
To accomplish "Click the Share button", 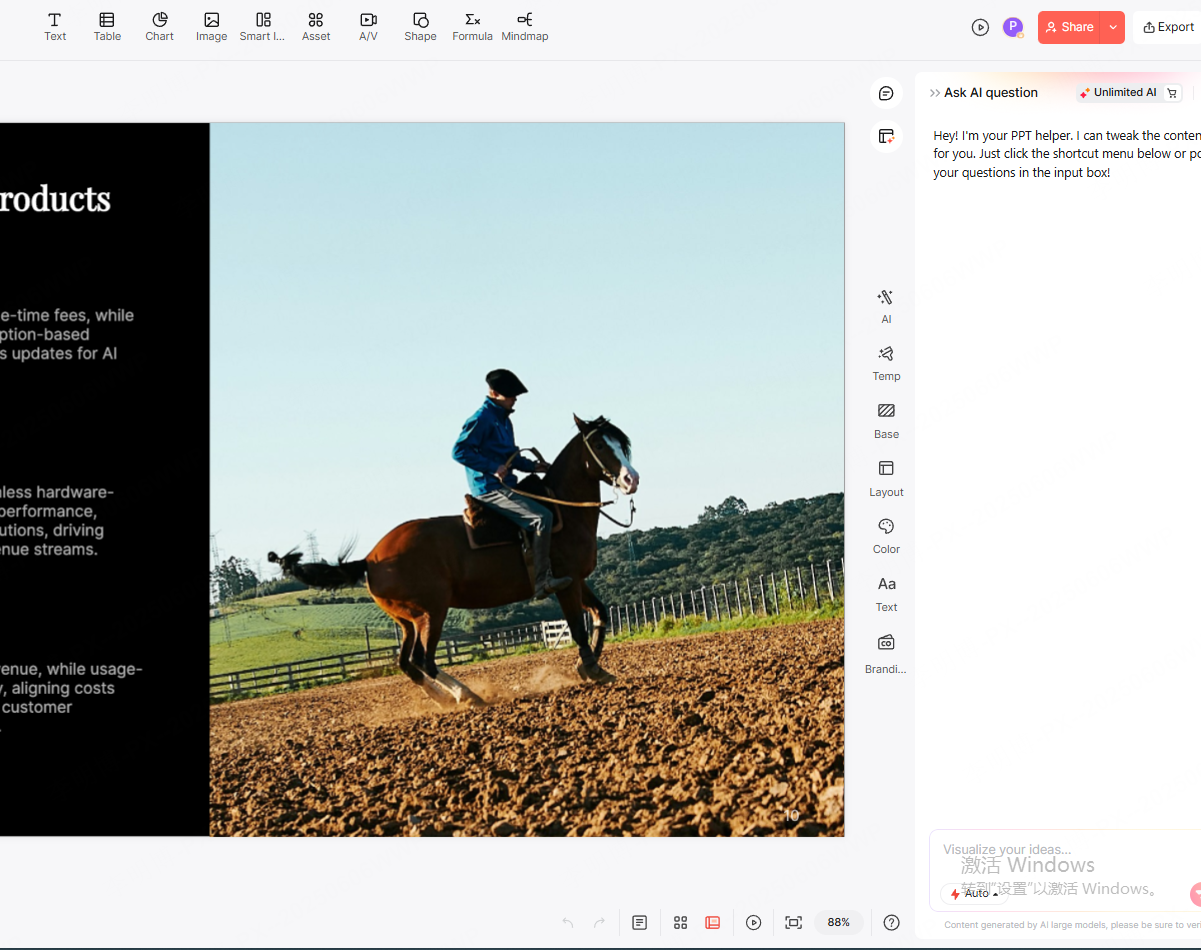I will coord(1070,27).
